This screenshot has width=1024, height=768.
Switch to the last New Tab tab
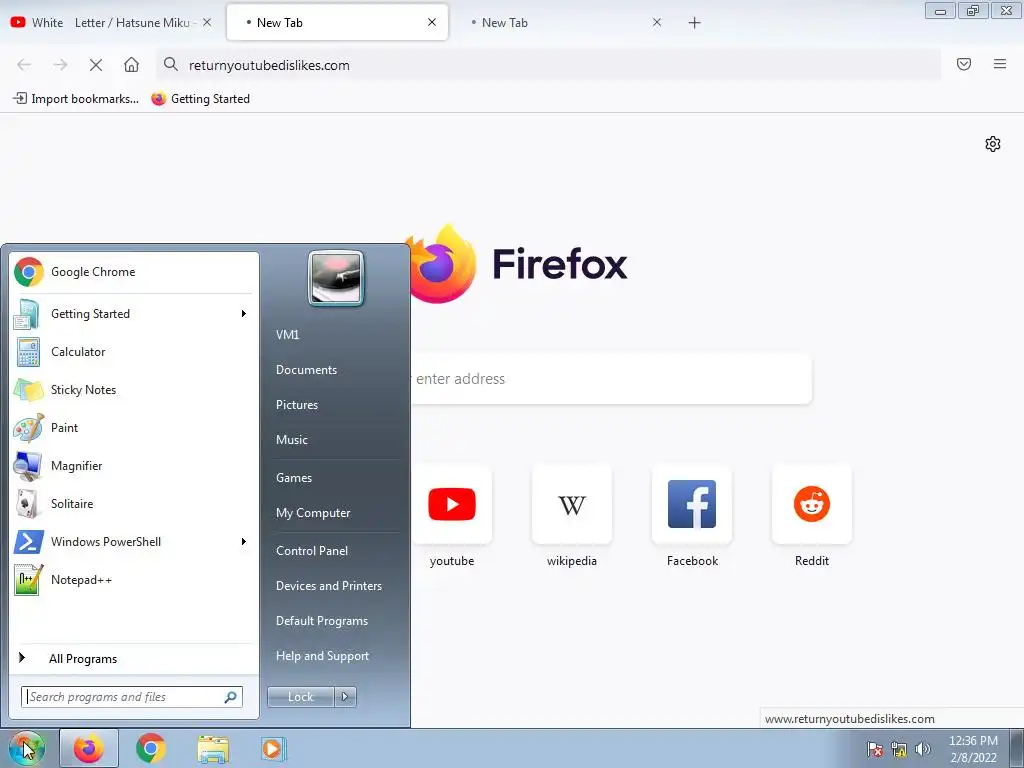pyautogui.click(x=562, y=23)
